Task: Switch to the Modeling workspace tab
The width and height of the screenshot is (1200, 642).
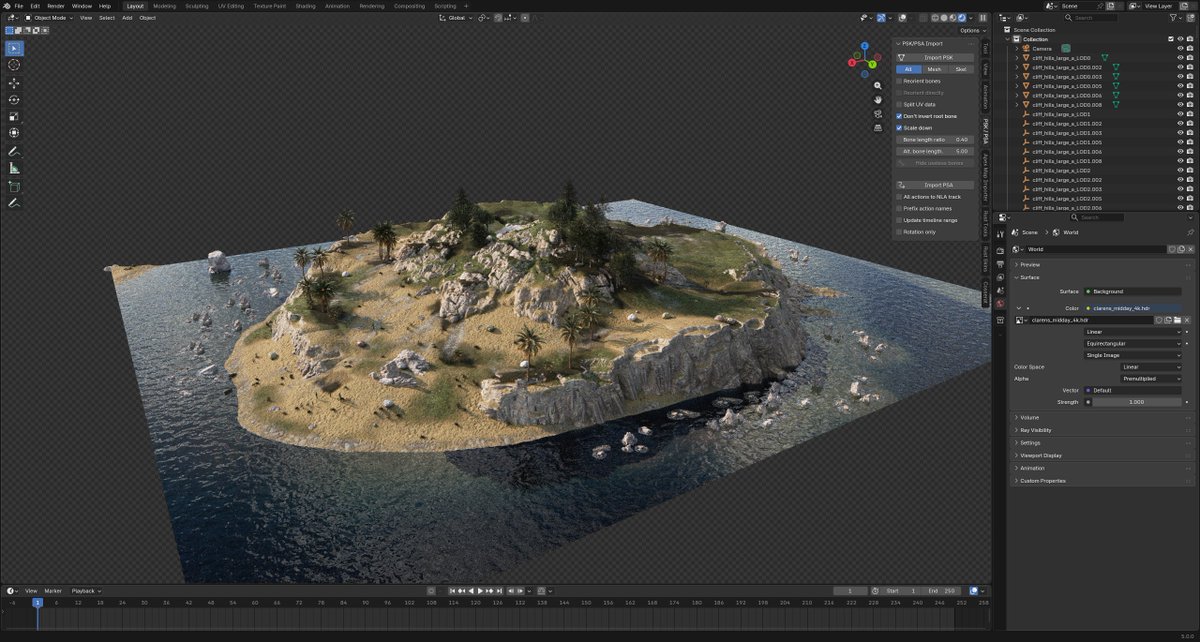Action: pyautogui.click(x=164, y=5)
